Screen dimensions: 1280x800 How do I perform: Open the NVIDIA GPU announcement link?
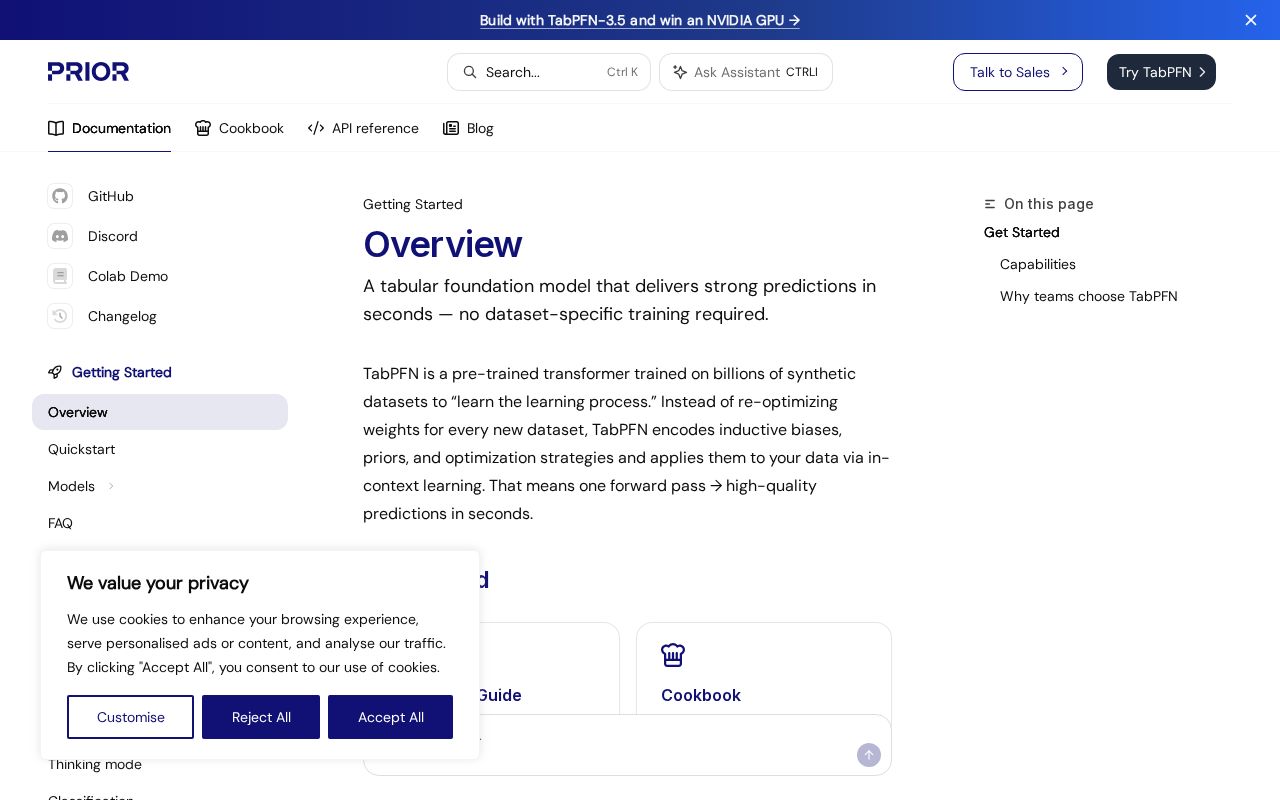click(640, 20)
